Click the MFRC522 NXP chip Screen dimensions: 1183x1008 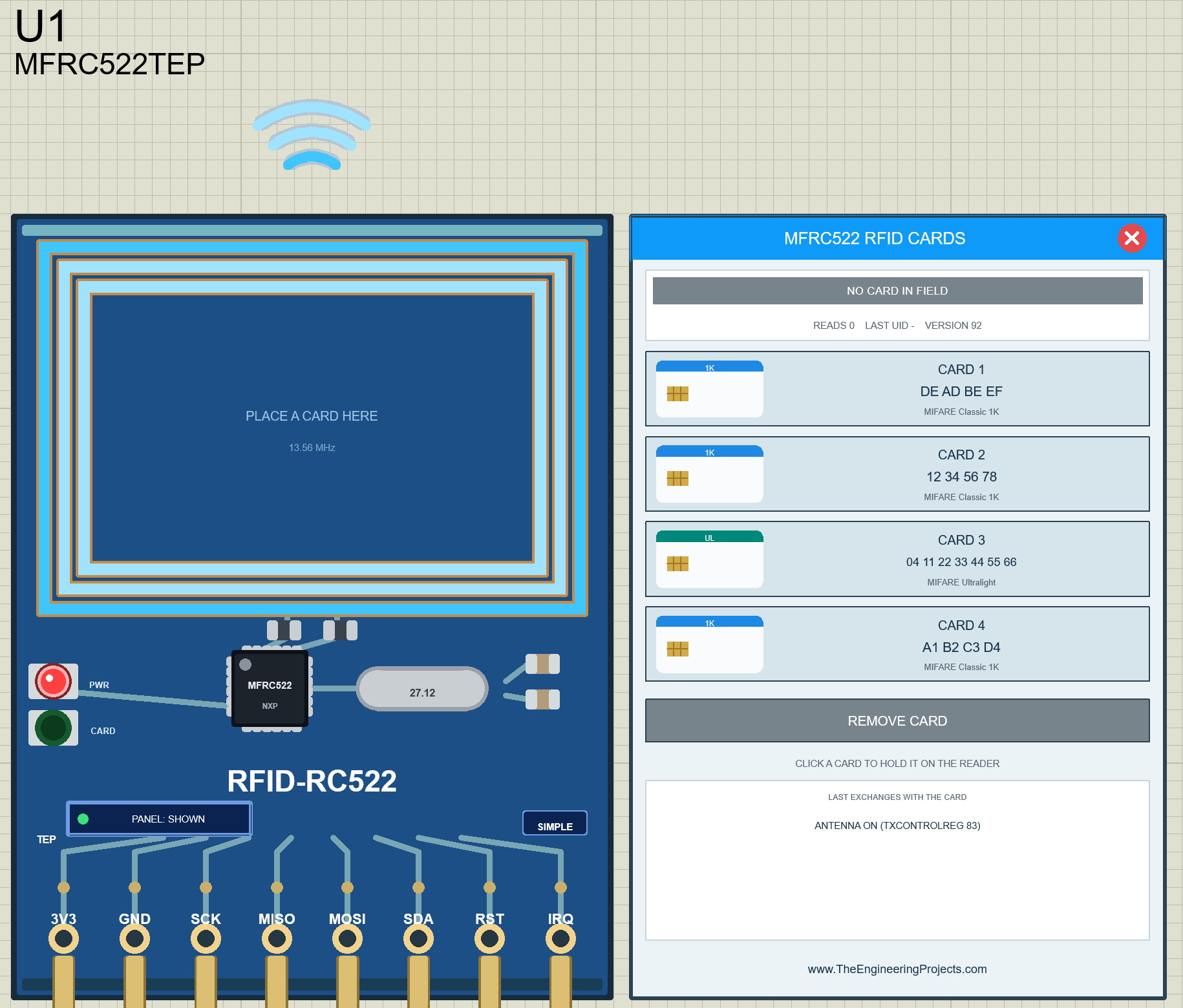(x=270, y=689)
